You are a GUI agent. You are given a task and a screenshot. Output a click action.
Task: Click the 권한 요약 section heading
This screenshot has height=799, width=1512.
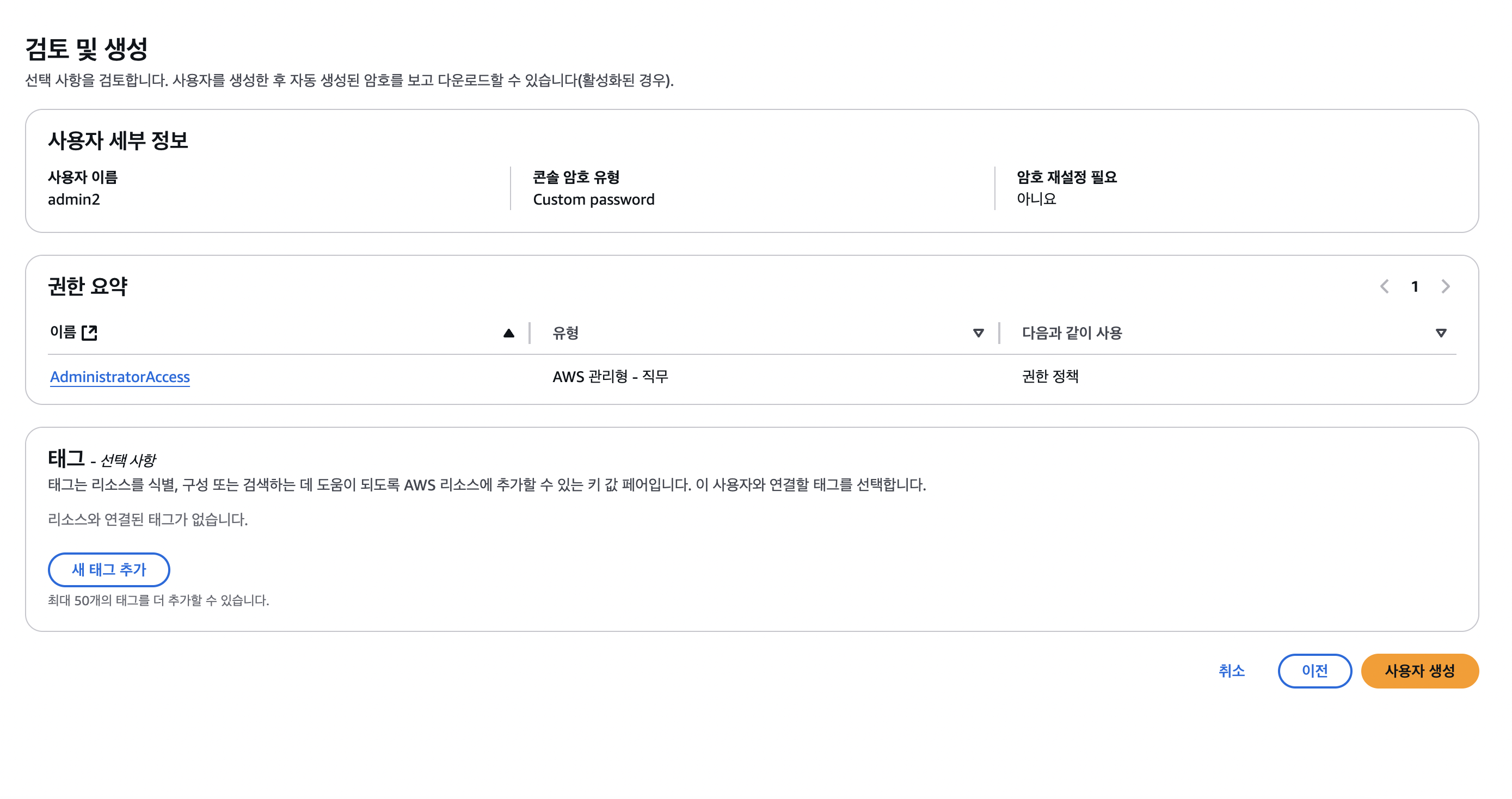(88, 286)
